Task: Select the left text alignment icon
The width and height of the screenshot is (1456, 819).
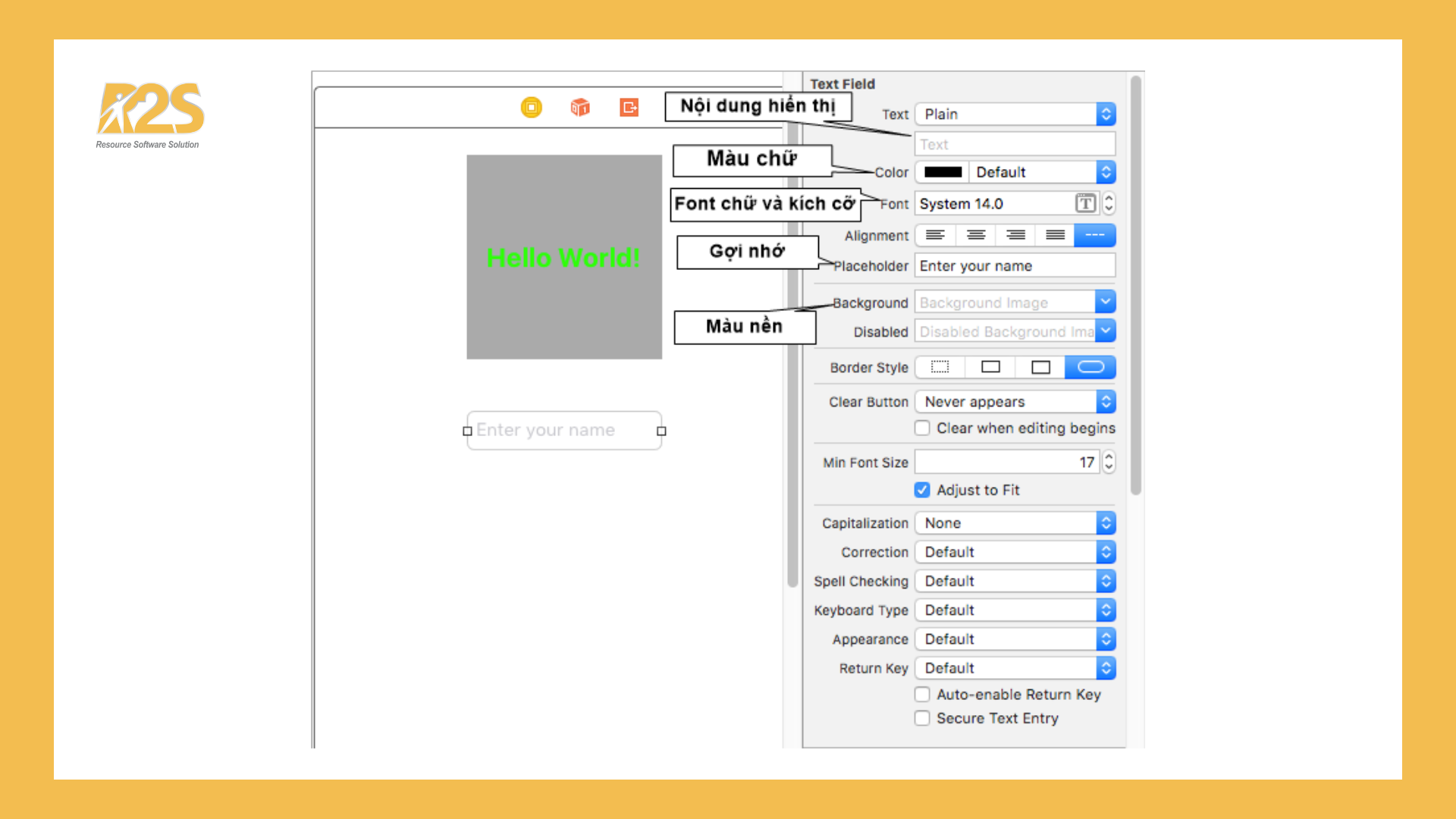Action: click(935, 235)
